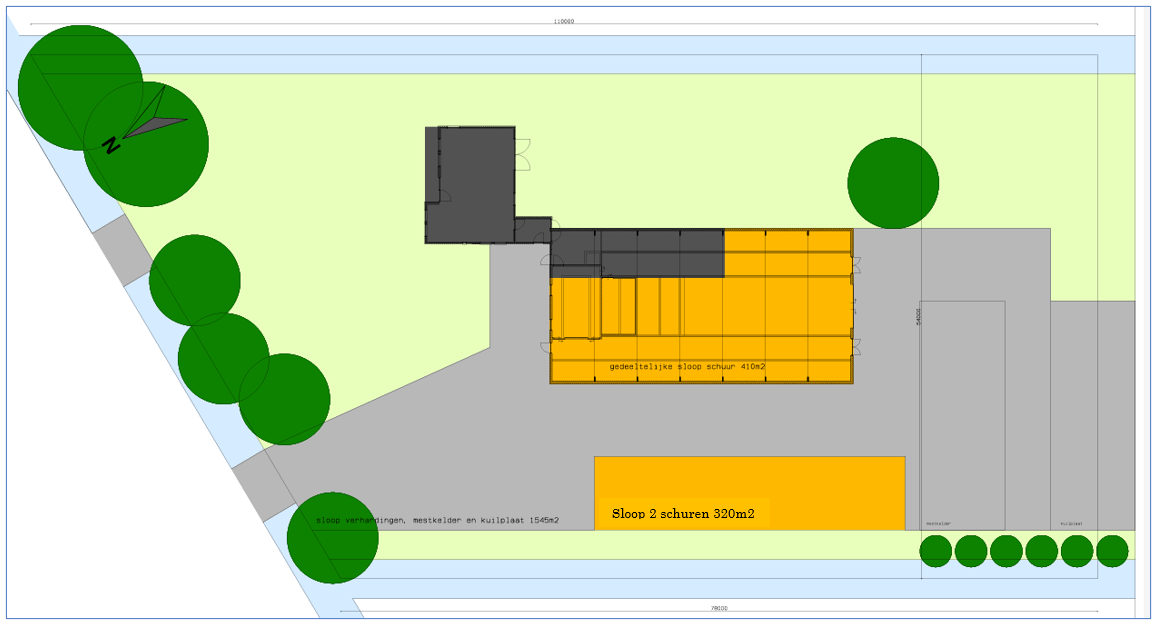Click the 110000 dimension value at top

click(563, 21)
